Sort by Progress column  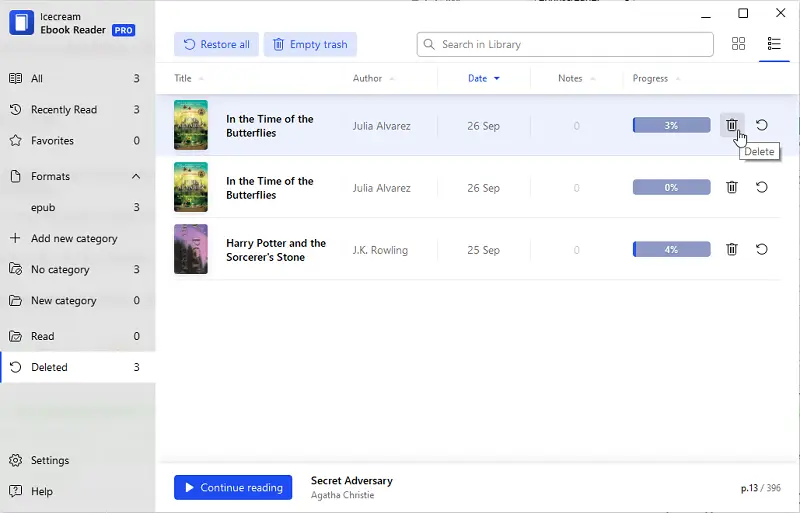[x=656, y=79]
